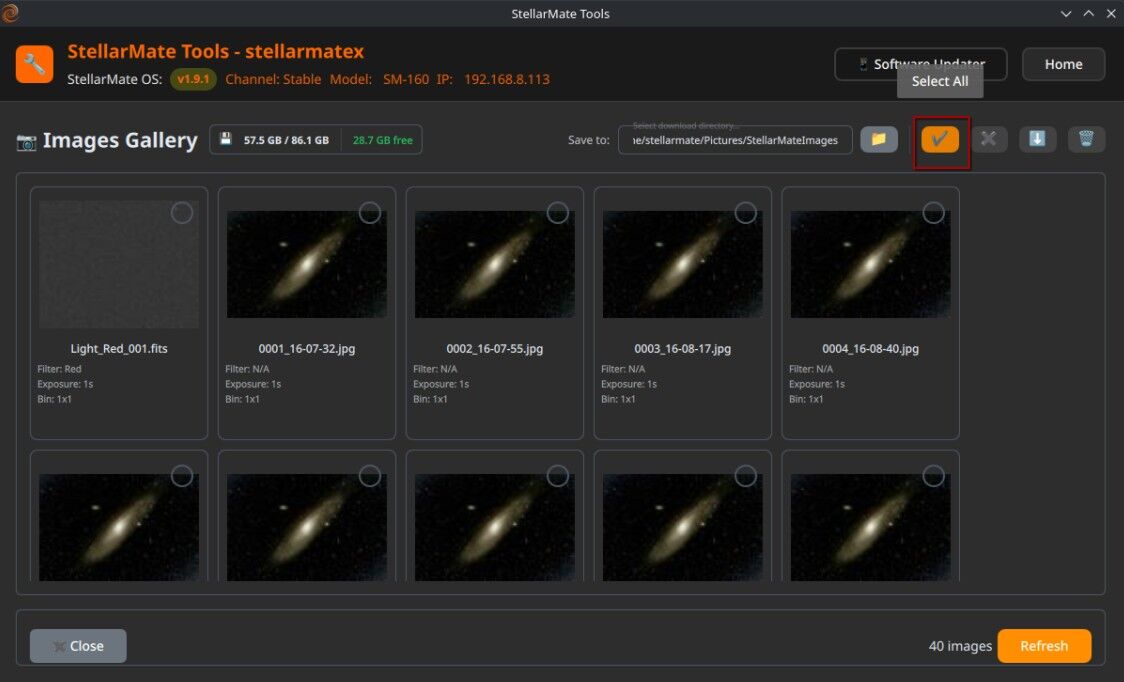The image size is (1124, 682).
Task: Click the 57.5 GB / 86.1 GB storage text
Action: 286,140
